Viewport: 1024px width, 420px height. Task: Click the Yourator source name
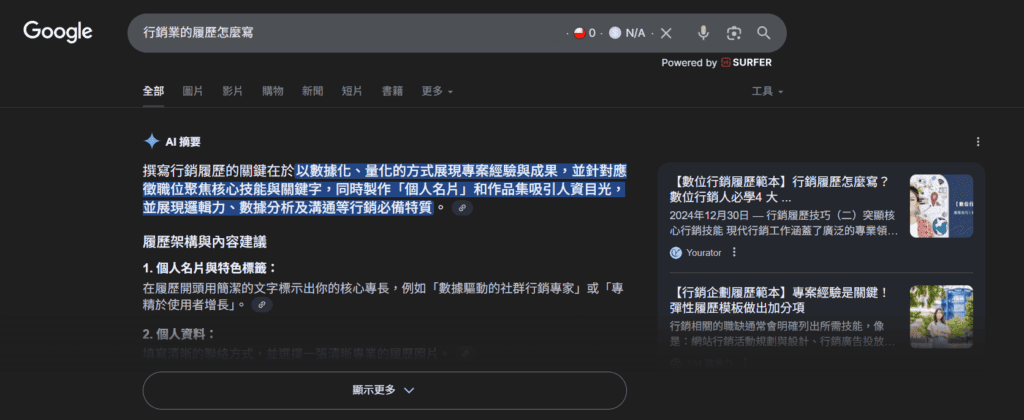point(704,253)
